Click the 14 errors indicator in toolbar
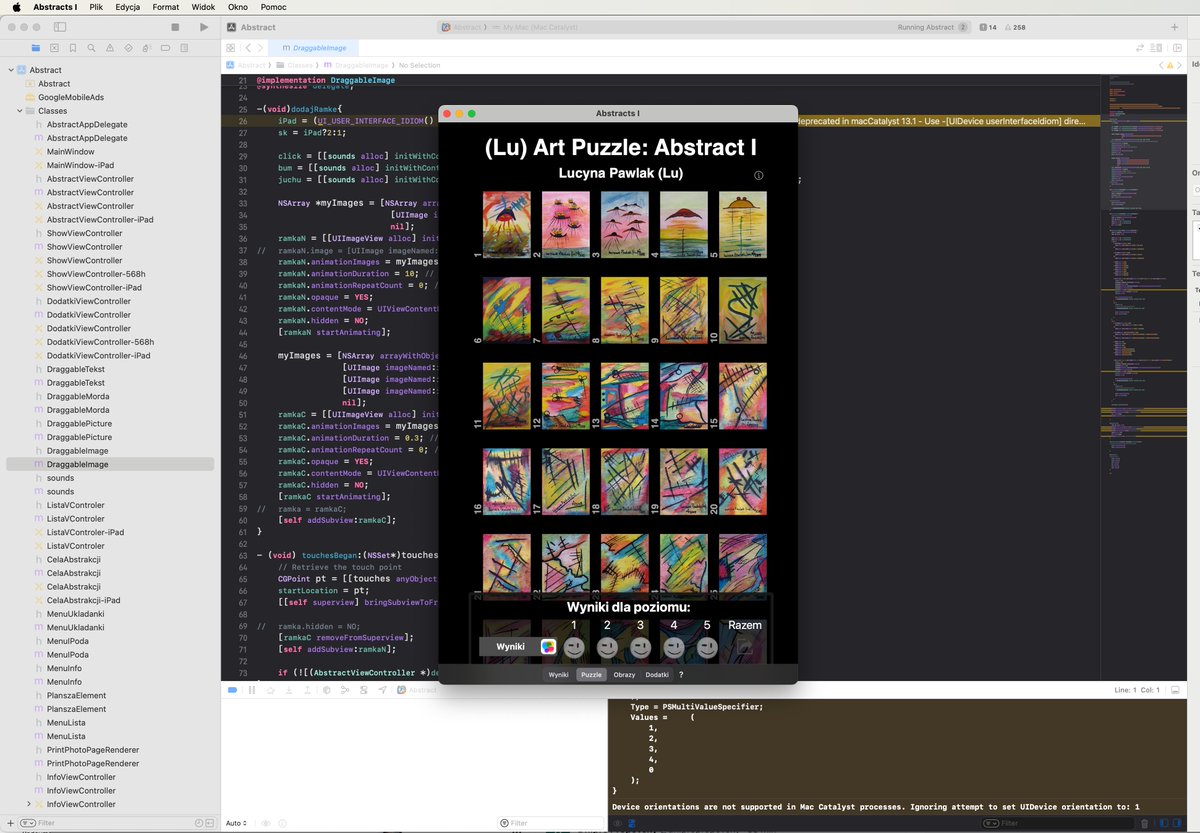Image resolution: width=1200 pixels, height=833 pixels. (x=987, y=27)
